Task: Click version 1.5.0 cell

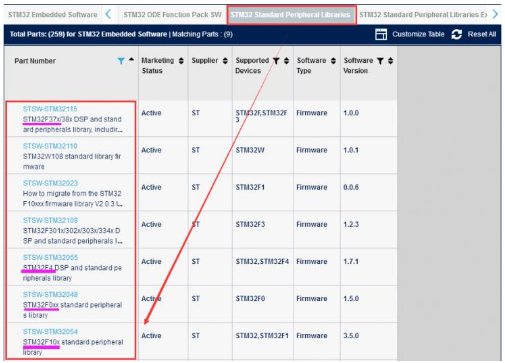Action: pyautogui.click(x=351, y=299)
